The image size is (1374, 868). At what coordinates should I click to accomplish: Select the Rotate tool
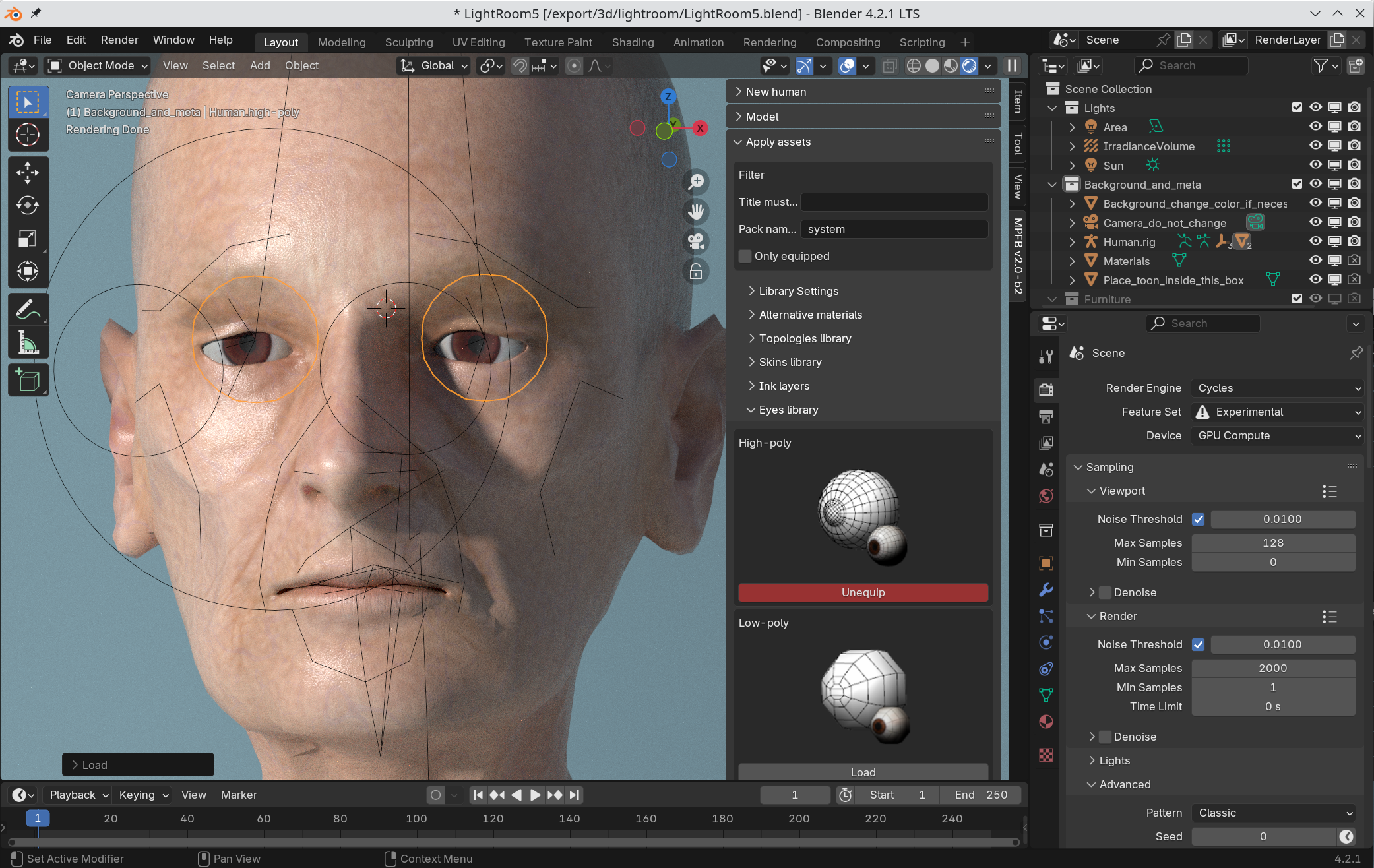tap(28, 205)
